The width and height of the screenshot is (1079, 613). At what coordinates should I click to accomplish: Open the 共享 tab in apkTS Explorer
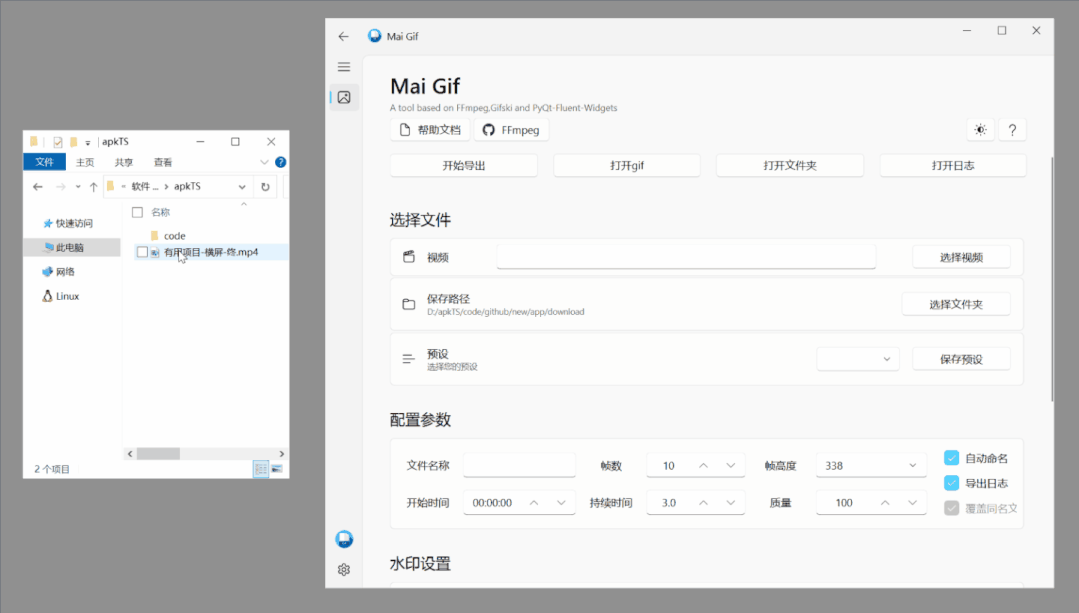pos(124,162)
